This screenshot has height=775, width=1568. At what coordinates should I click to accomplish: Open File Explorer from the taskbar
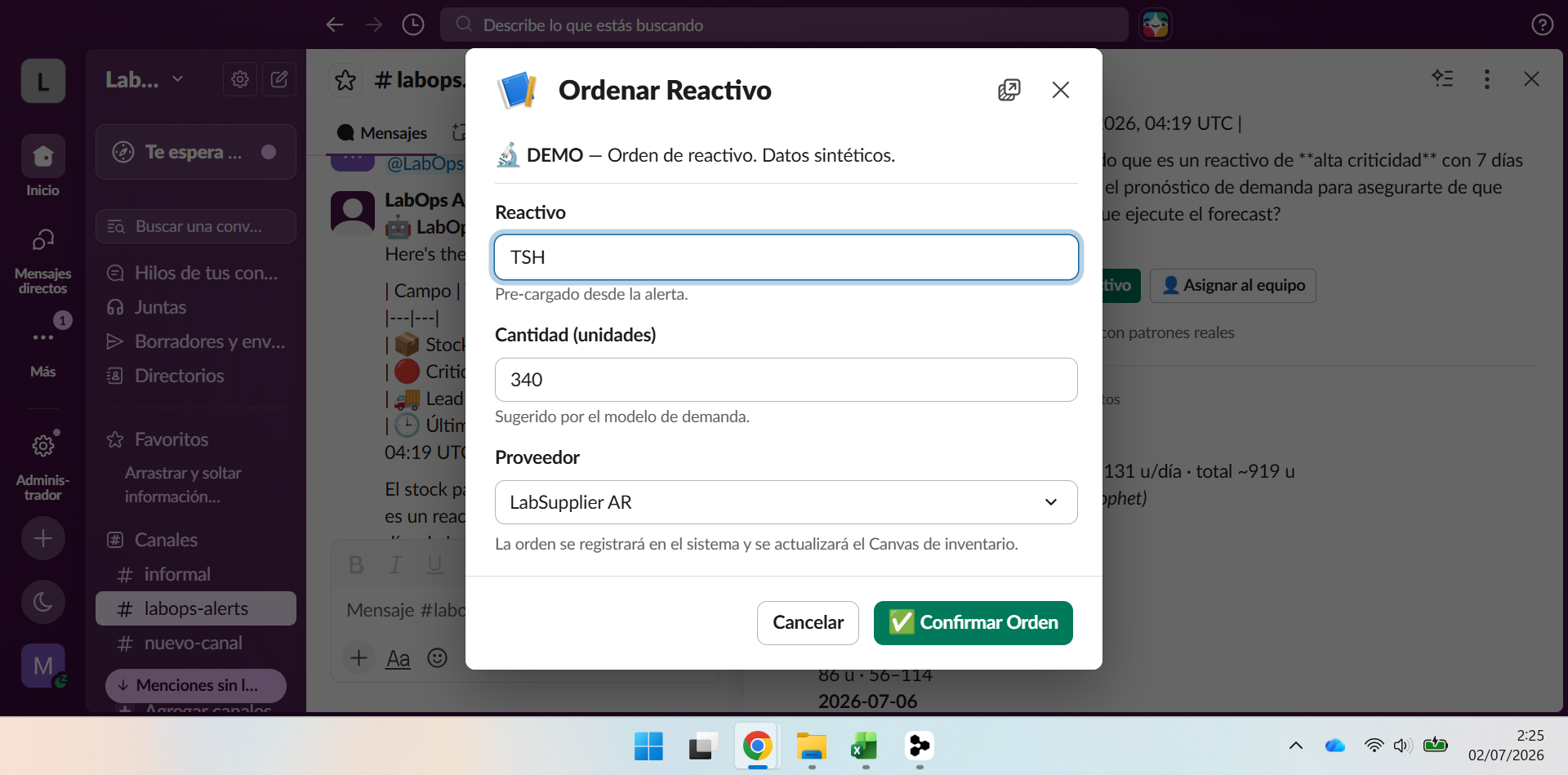[812, 746]
